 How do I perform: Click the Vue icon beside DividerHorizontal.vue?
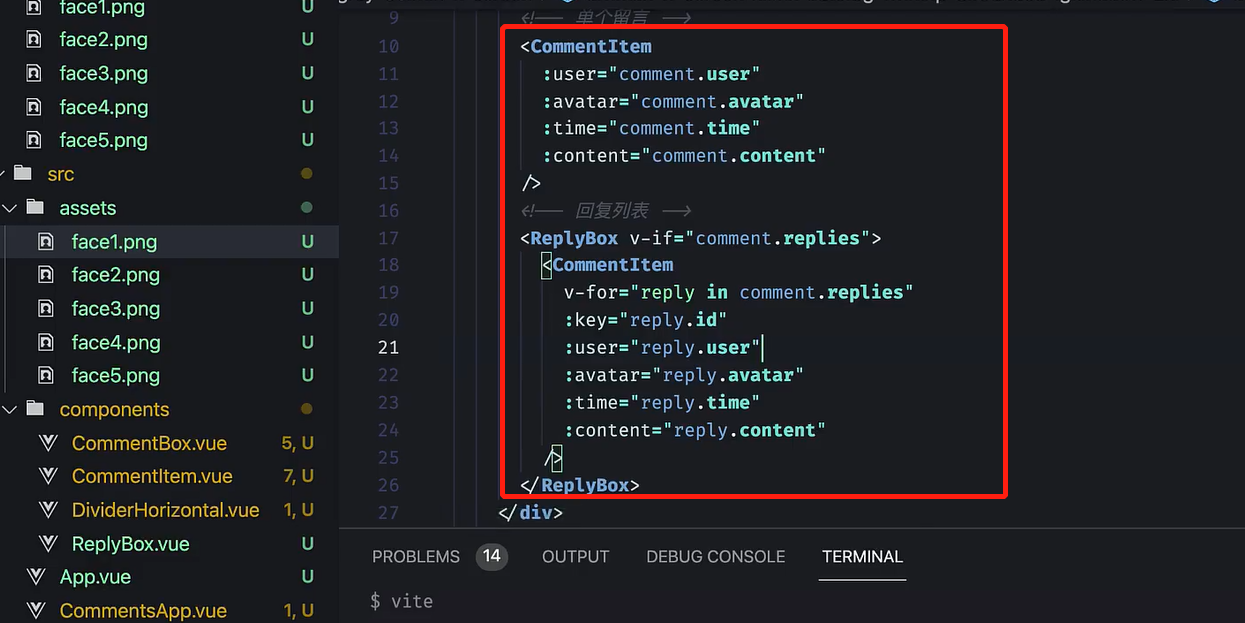pyautogui.click(x=47, y=510)
